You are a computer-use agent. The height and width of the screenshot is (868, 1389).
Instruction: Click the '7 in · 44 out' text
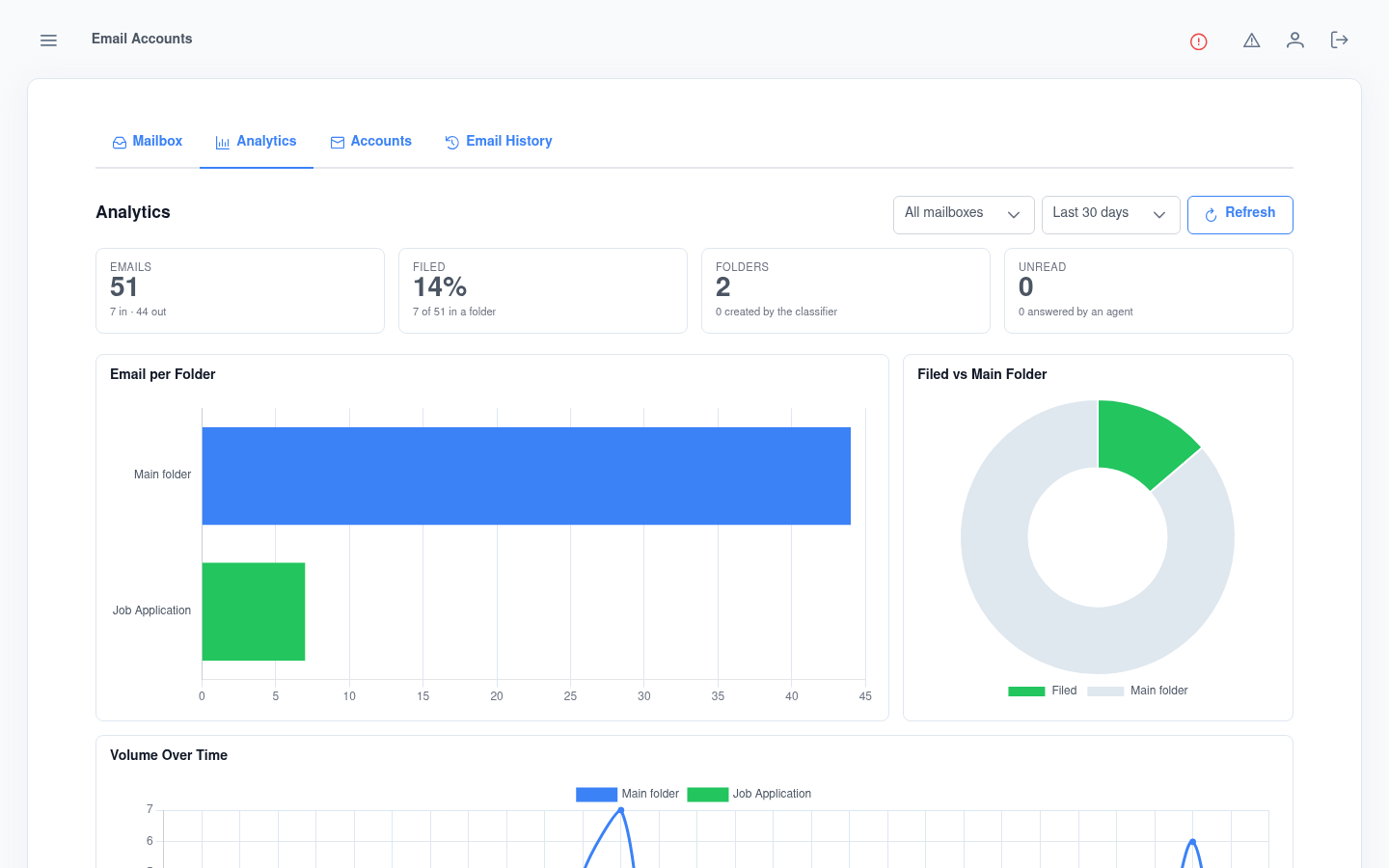pos(138,312)
